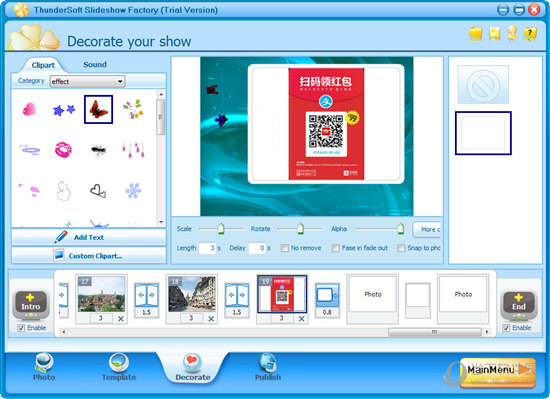The height and width of the screenshot is (399, 550).
Task: Select the colorful confetti clipart
Action: click(133, 109)
